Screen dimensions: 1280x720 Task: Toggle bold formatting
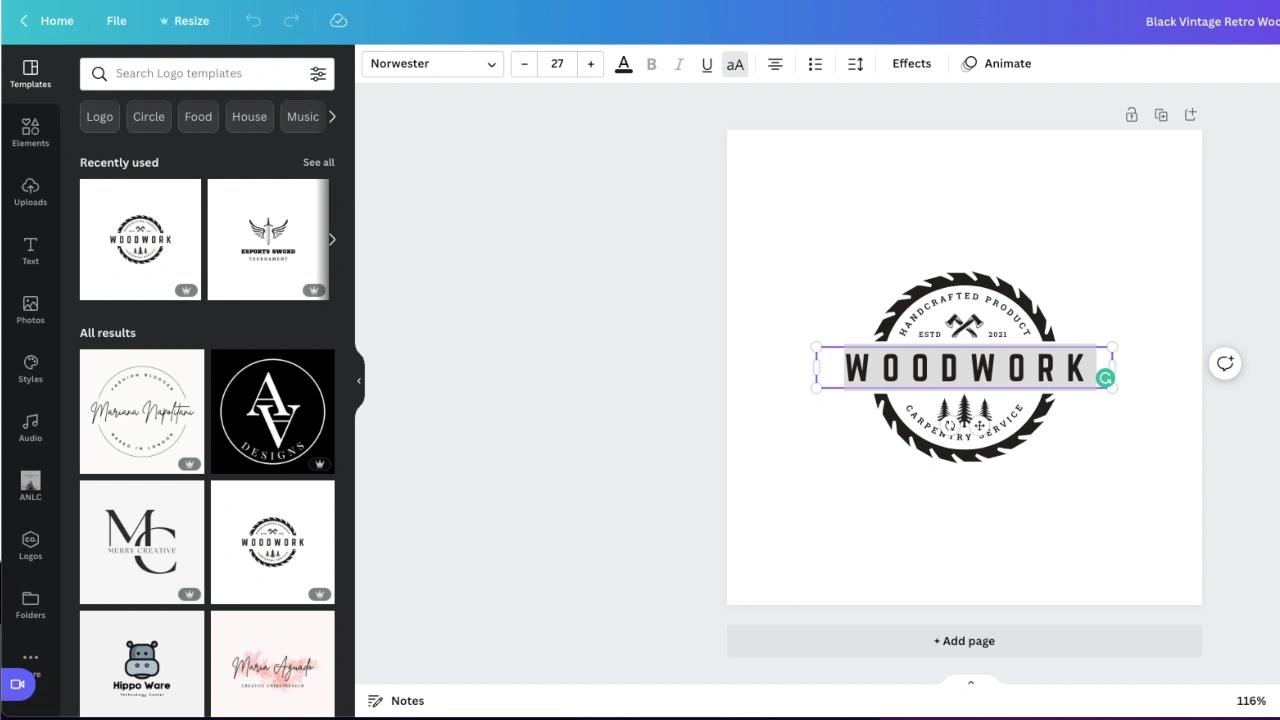point(651,64)
